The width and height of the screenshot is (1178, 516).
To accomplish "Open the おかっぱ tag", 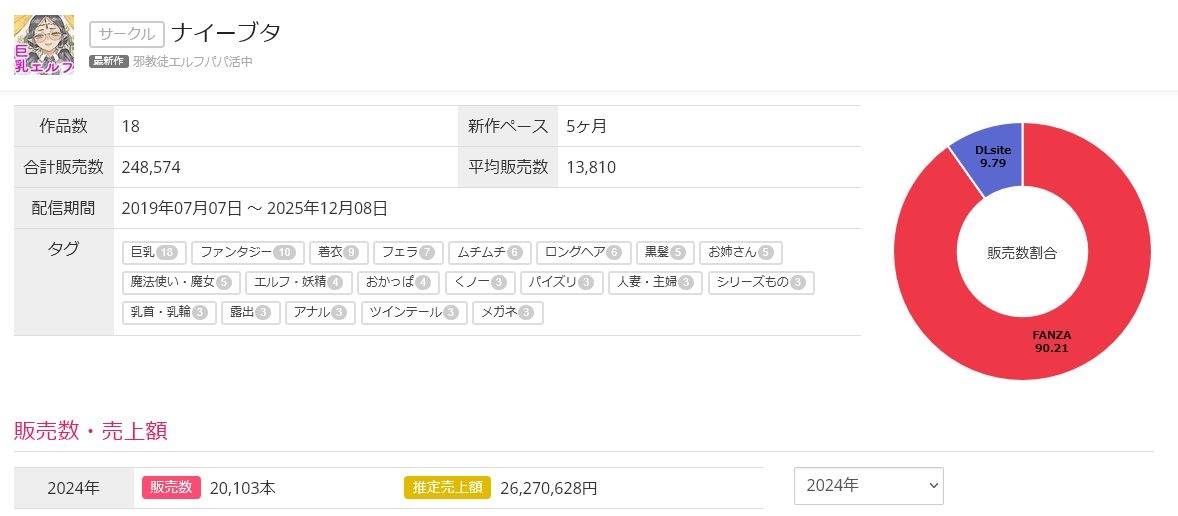I will click(397, 283).
